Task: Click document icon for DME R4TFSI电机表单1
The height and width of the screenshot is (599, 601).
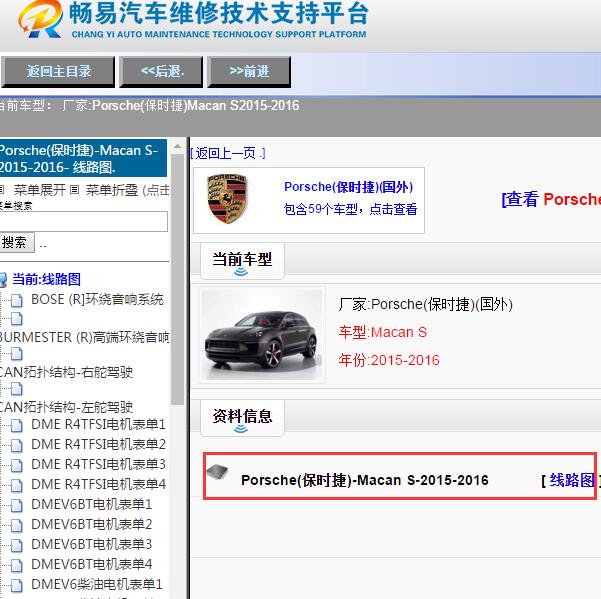Action: click(16, 425)
